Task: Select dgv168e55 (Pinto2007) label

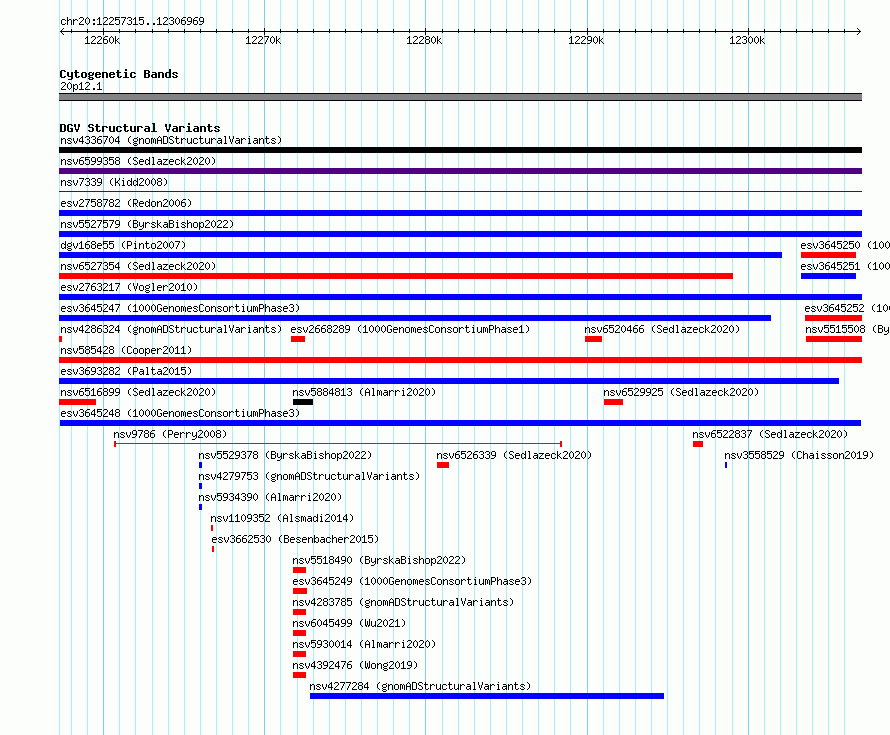Action: (123, 245)
